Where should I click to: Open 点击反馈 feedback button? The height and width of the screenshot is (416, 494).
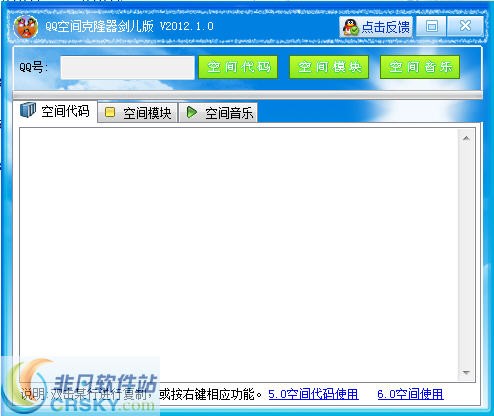point(376,27)
